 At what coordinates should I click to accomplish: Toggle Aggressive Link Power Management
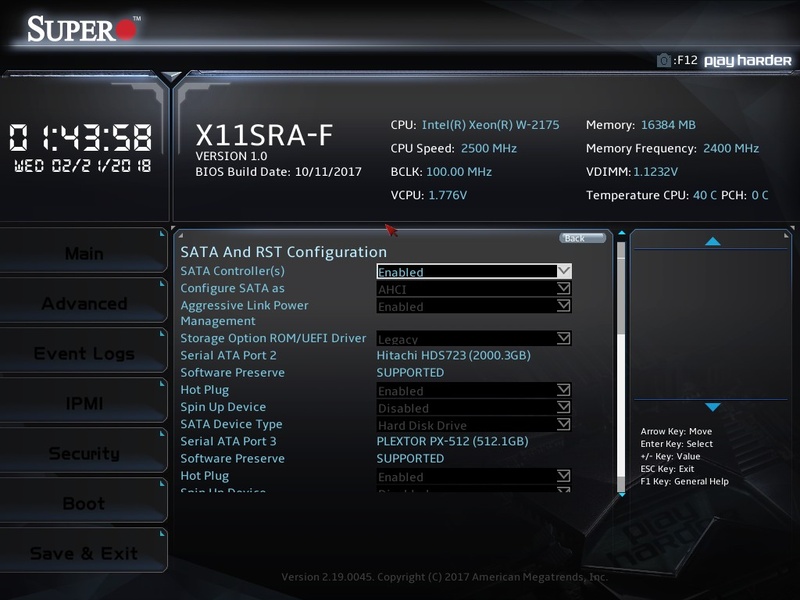coord(475,306)
